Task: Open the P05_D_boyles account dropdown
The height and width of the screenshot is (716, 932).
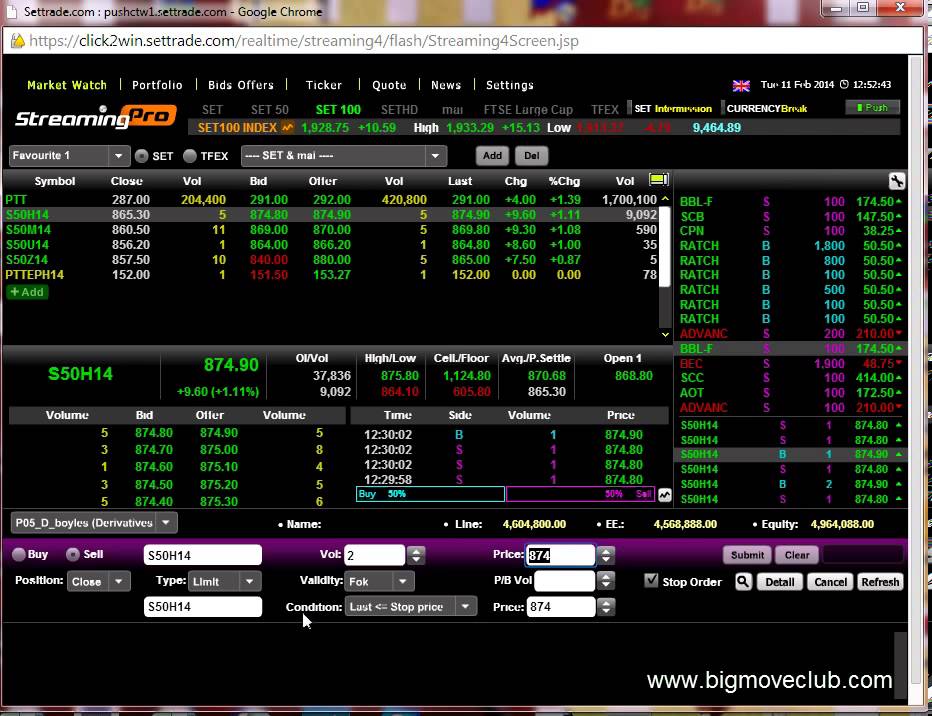Action: pos(94,523)
